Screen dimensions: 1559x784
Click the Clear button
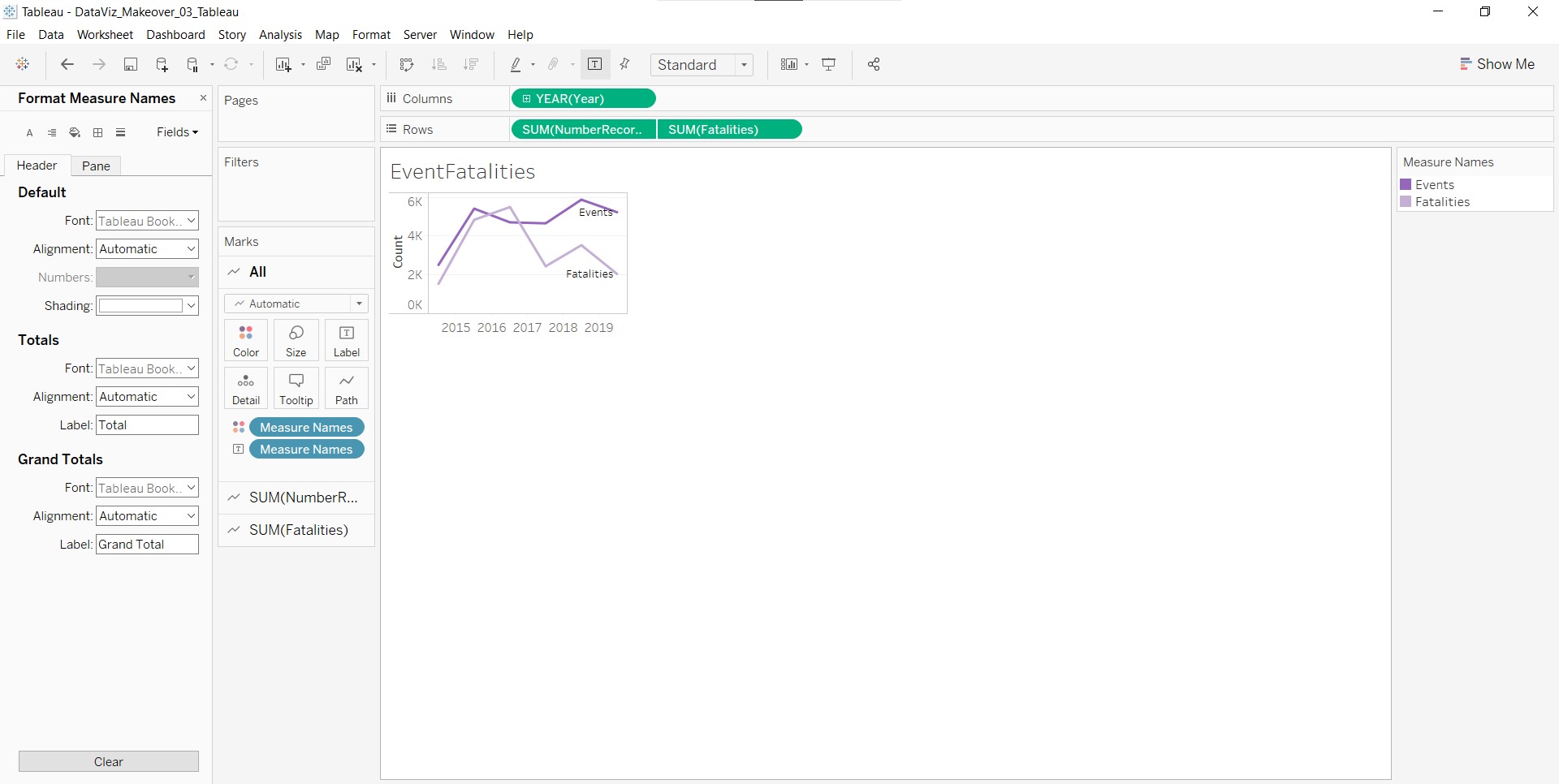109,761
